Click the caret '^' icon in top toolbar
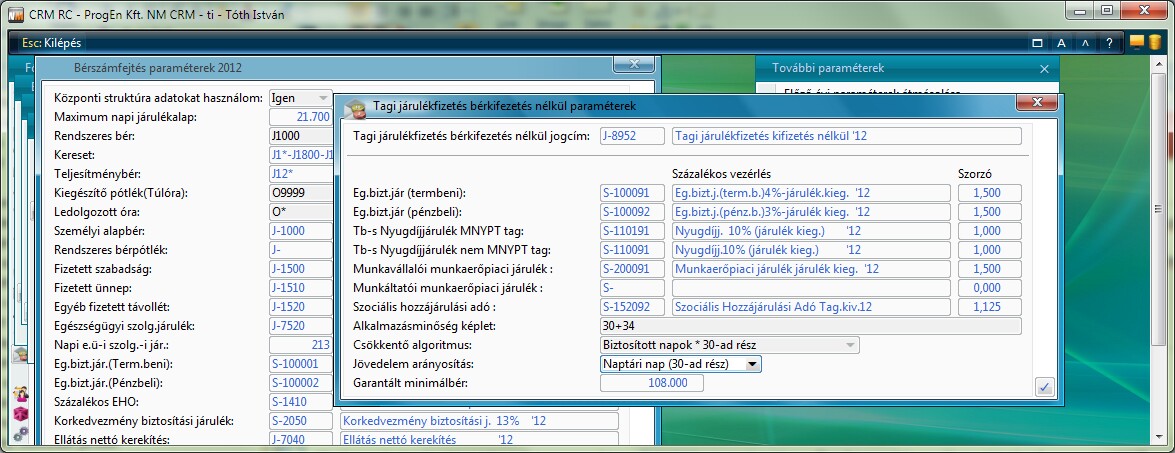 pyautogui.click(x=1085, y=43)
